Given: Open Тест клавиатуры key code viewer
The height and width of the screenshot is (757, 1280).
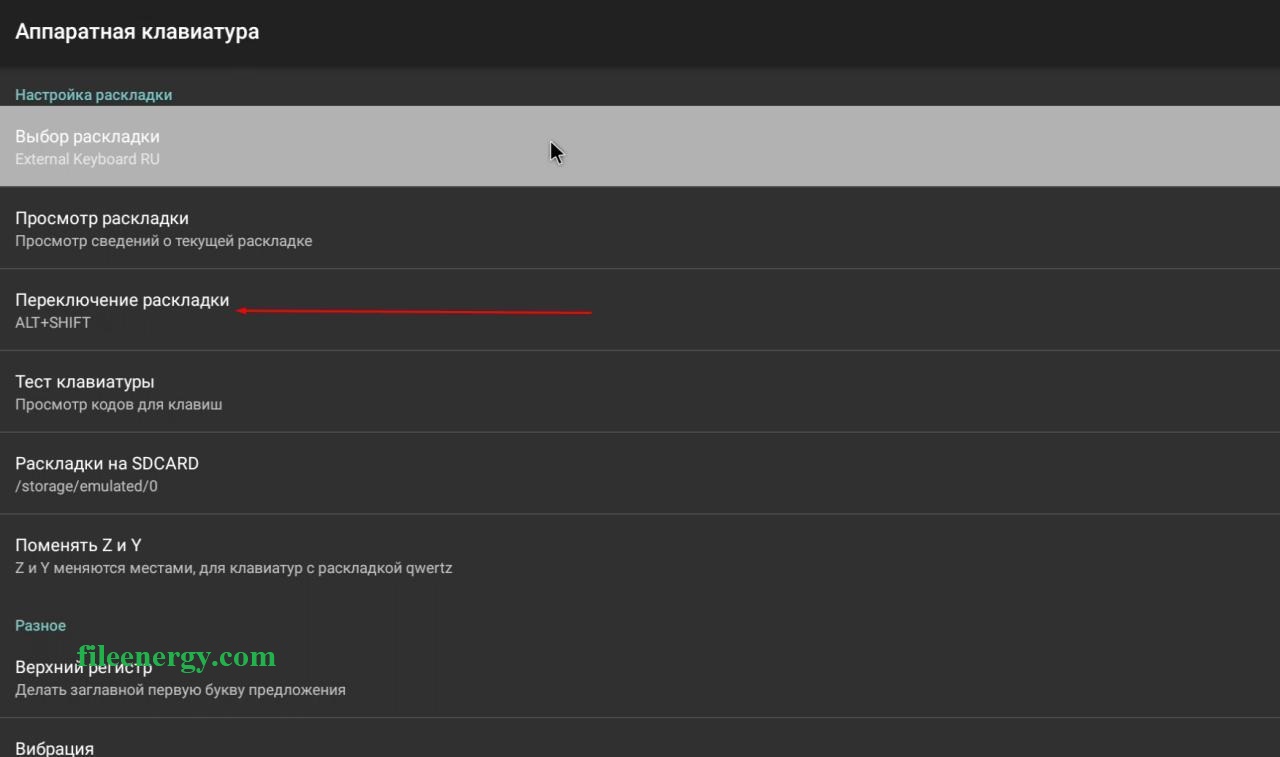Looking at the screenshot, I should 640,392.
